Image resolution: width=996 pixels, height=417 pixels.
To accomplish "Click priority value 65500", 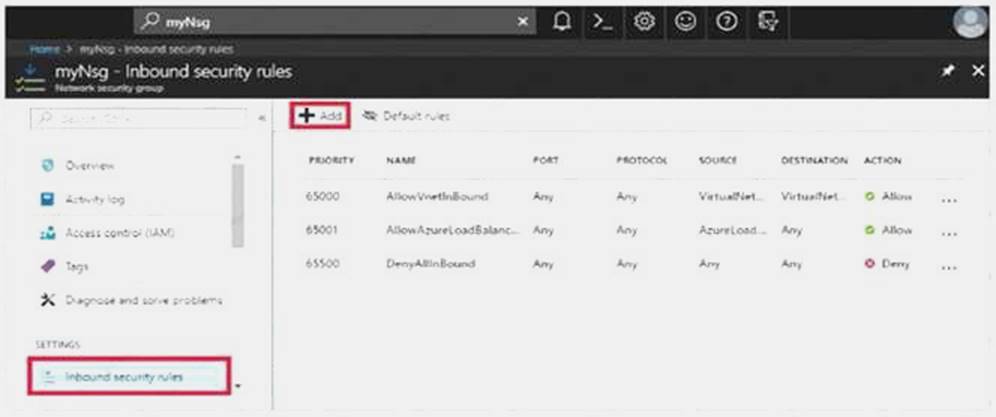I will 324,263.
